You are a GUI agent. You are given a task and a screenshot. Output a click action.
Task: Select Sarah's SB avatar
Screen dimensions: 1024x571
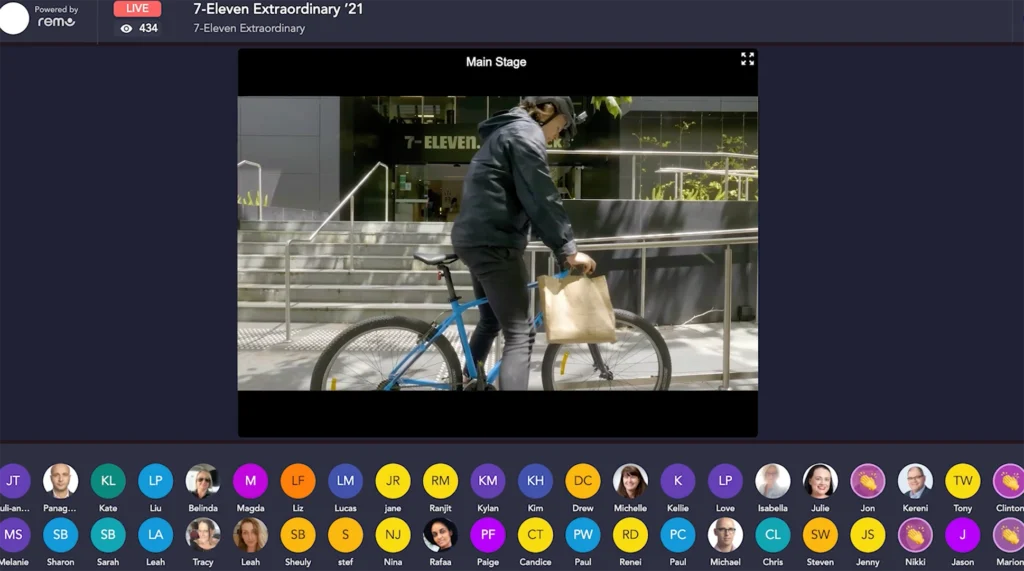(108, 535)
